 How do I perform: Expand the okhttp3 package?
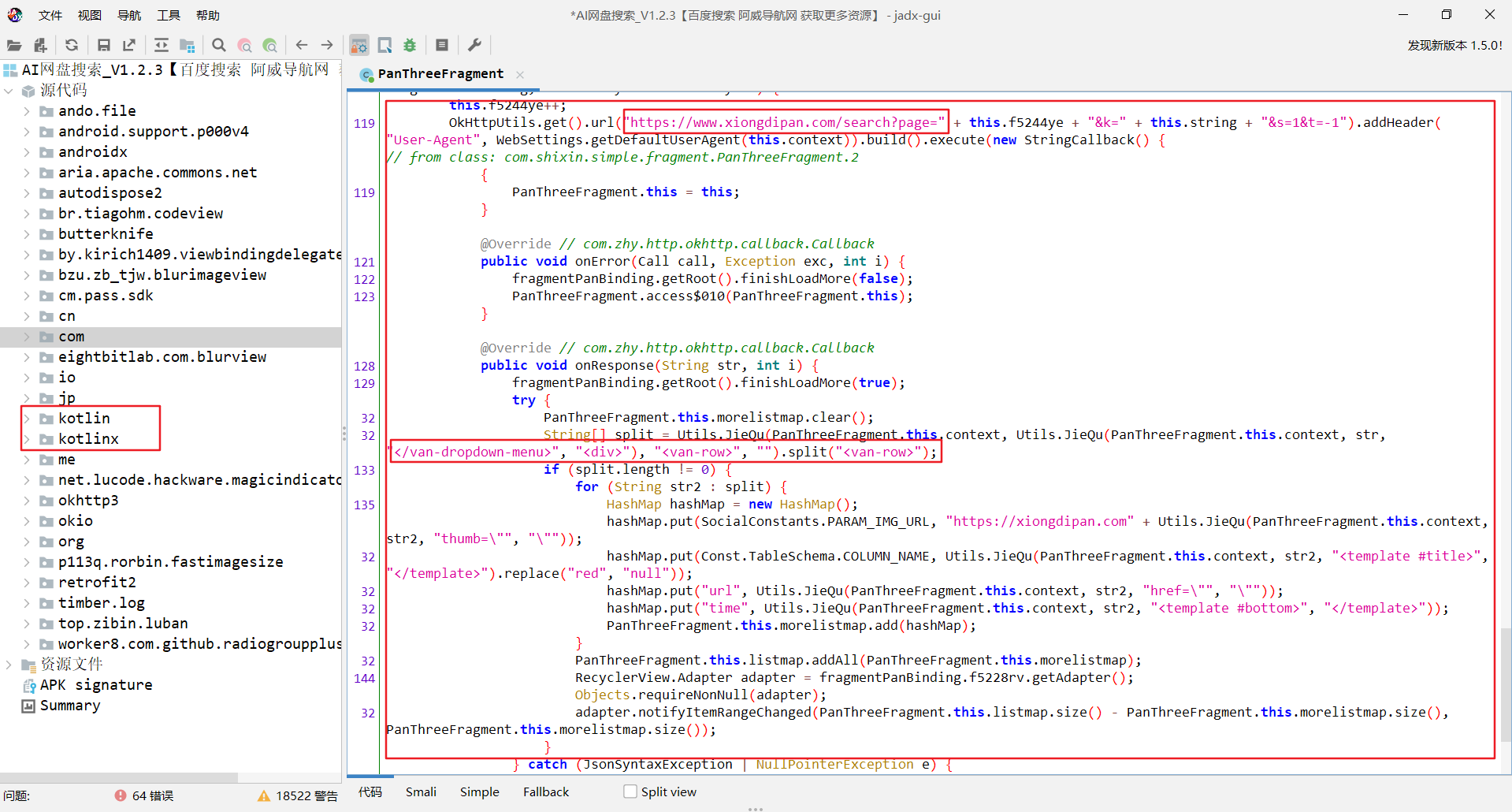click(x=27, y=501)
